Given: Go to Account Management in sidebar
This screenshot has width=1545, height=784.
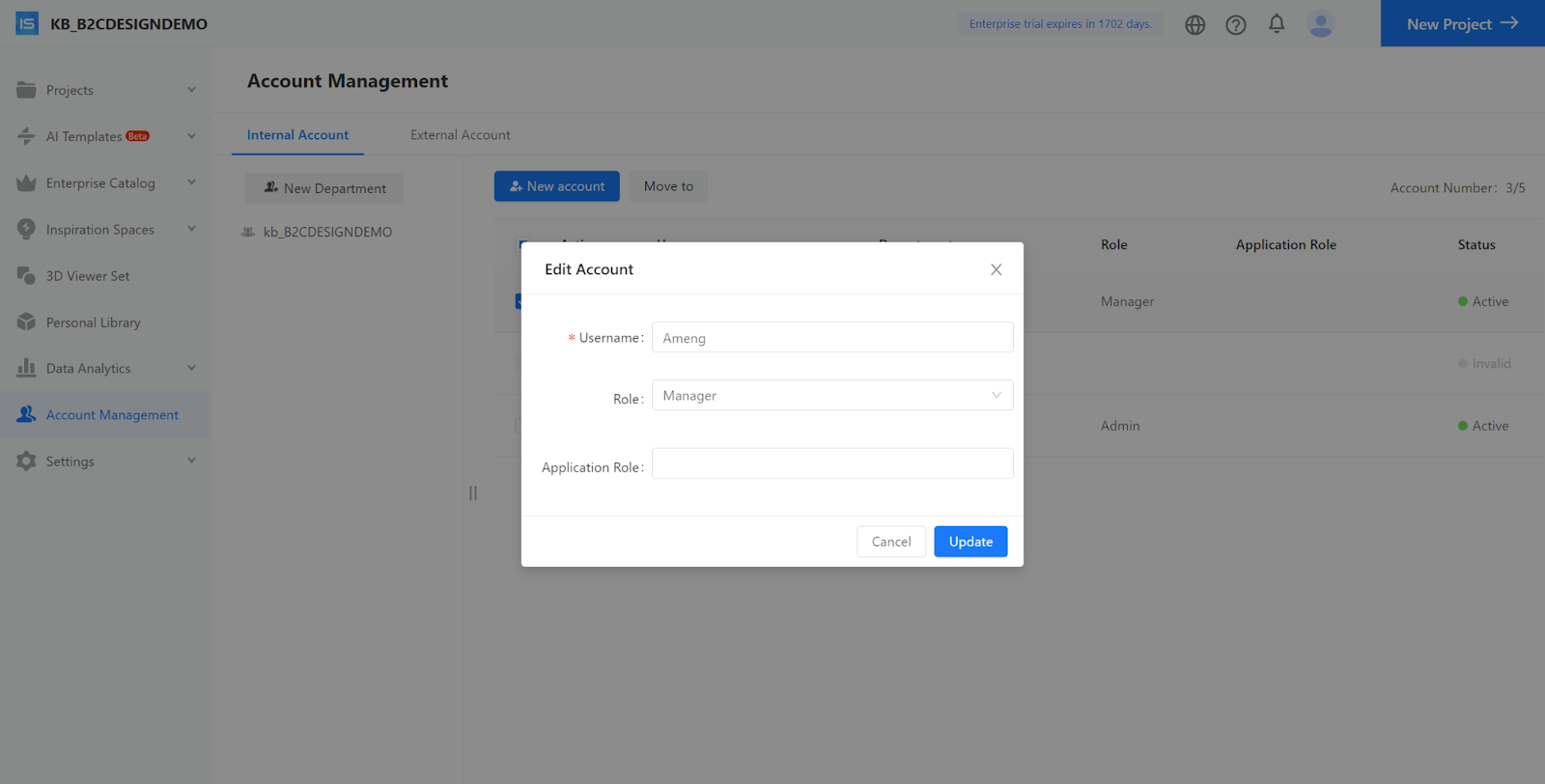Looking at the screenshot, I should [112, 415].
